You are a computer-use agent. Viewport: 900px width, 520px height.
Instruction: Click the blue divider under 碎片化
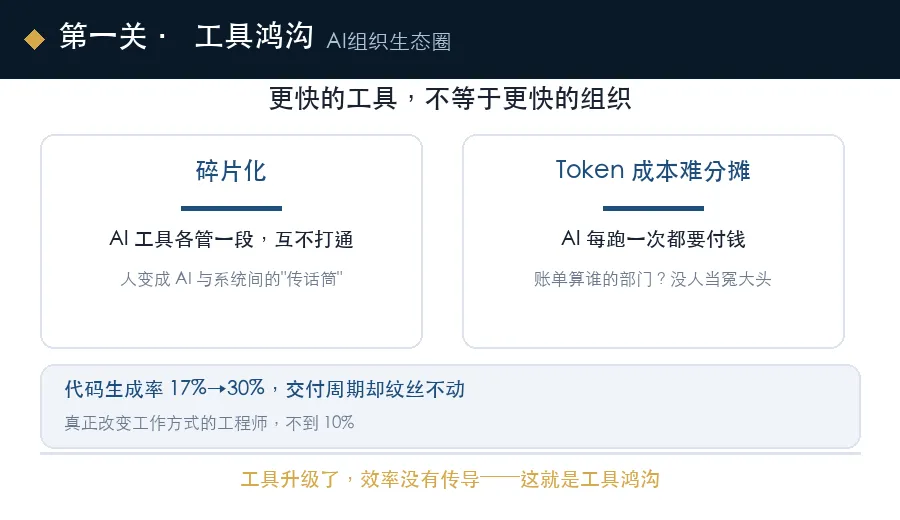[x=231, y=208]
